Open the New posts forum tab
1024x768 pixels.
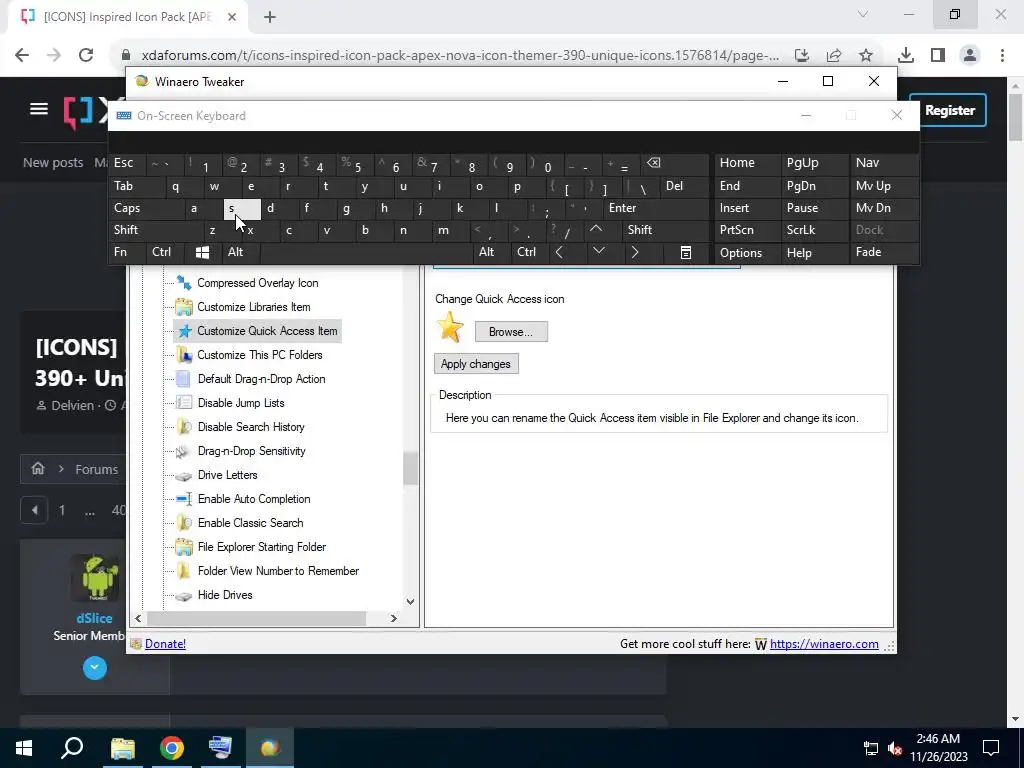pyautogui.click(x=53, y=163)
